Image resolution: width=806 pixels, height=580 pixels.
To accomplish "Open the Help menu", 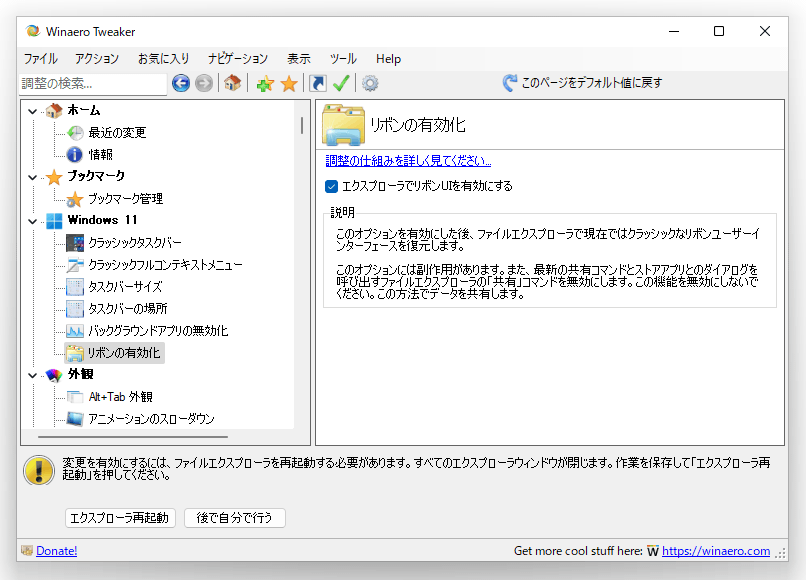I will [x=388, y=59].
